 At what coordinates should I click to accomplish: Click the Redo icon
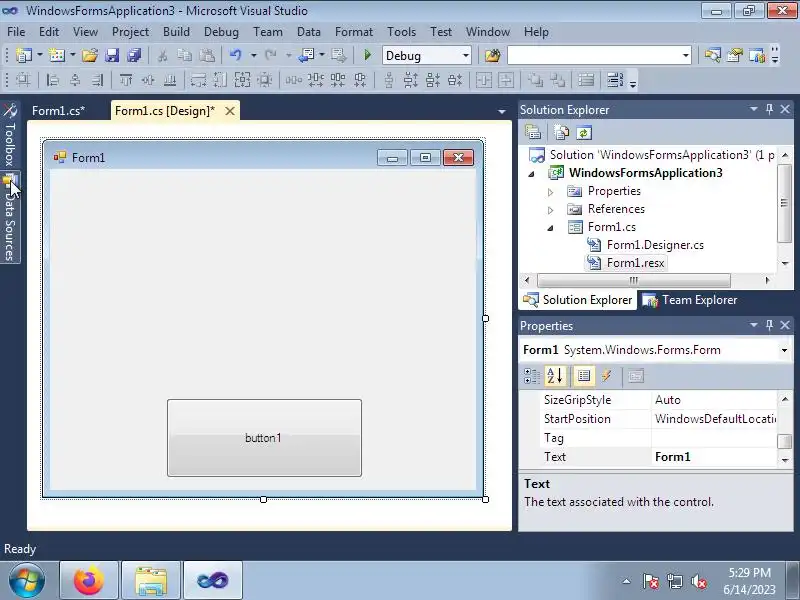click(x=271, y=55)
